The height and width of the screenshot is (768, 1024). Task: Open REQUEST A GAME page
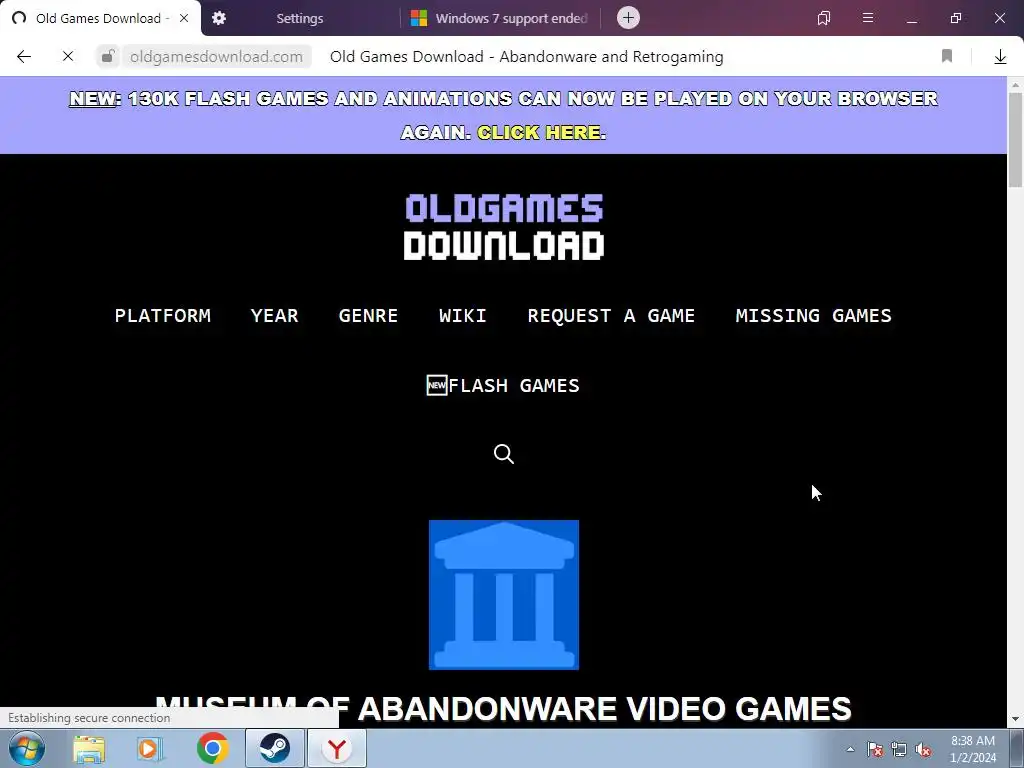[611, 315]
